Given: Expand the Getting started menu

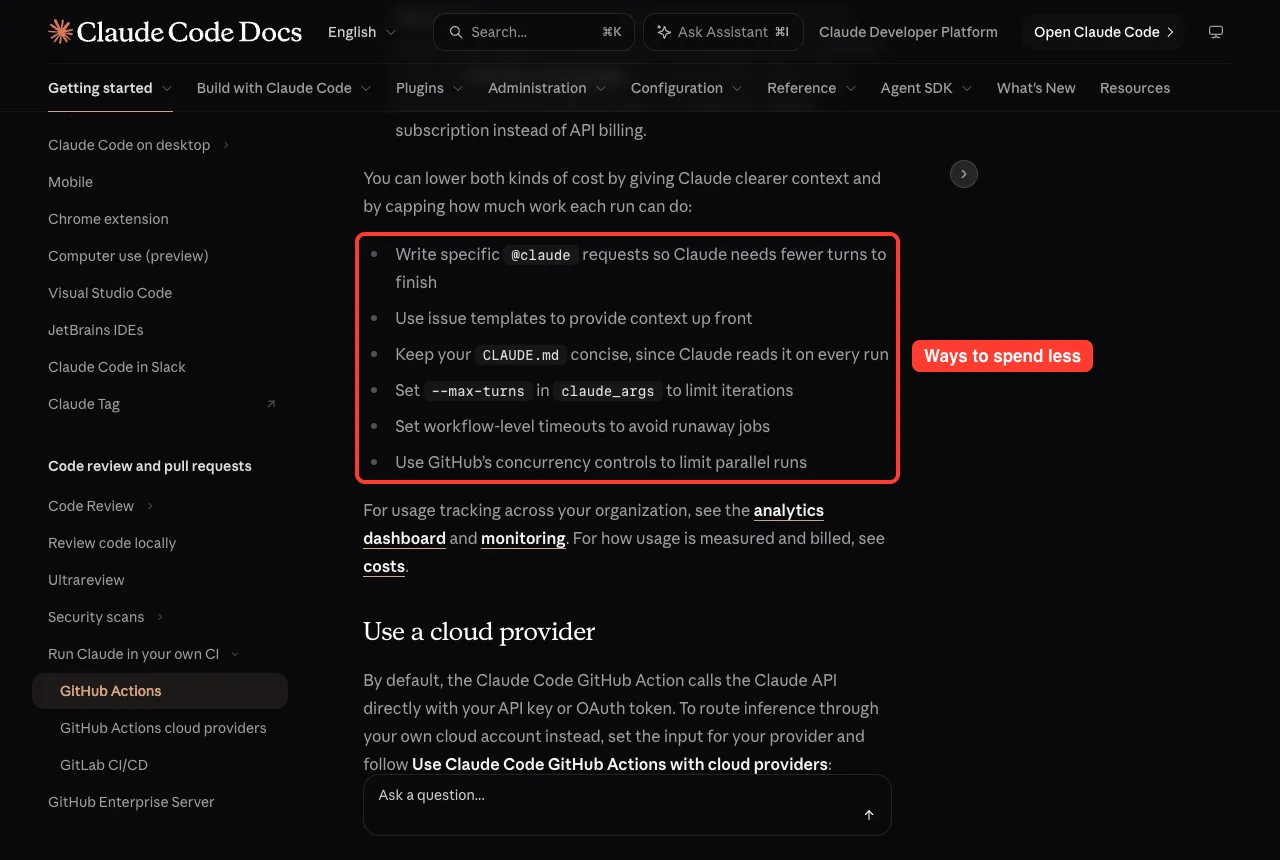Looking at the screenshot, I should coord(110,88).
